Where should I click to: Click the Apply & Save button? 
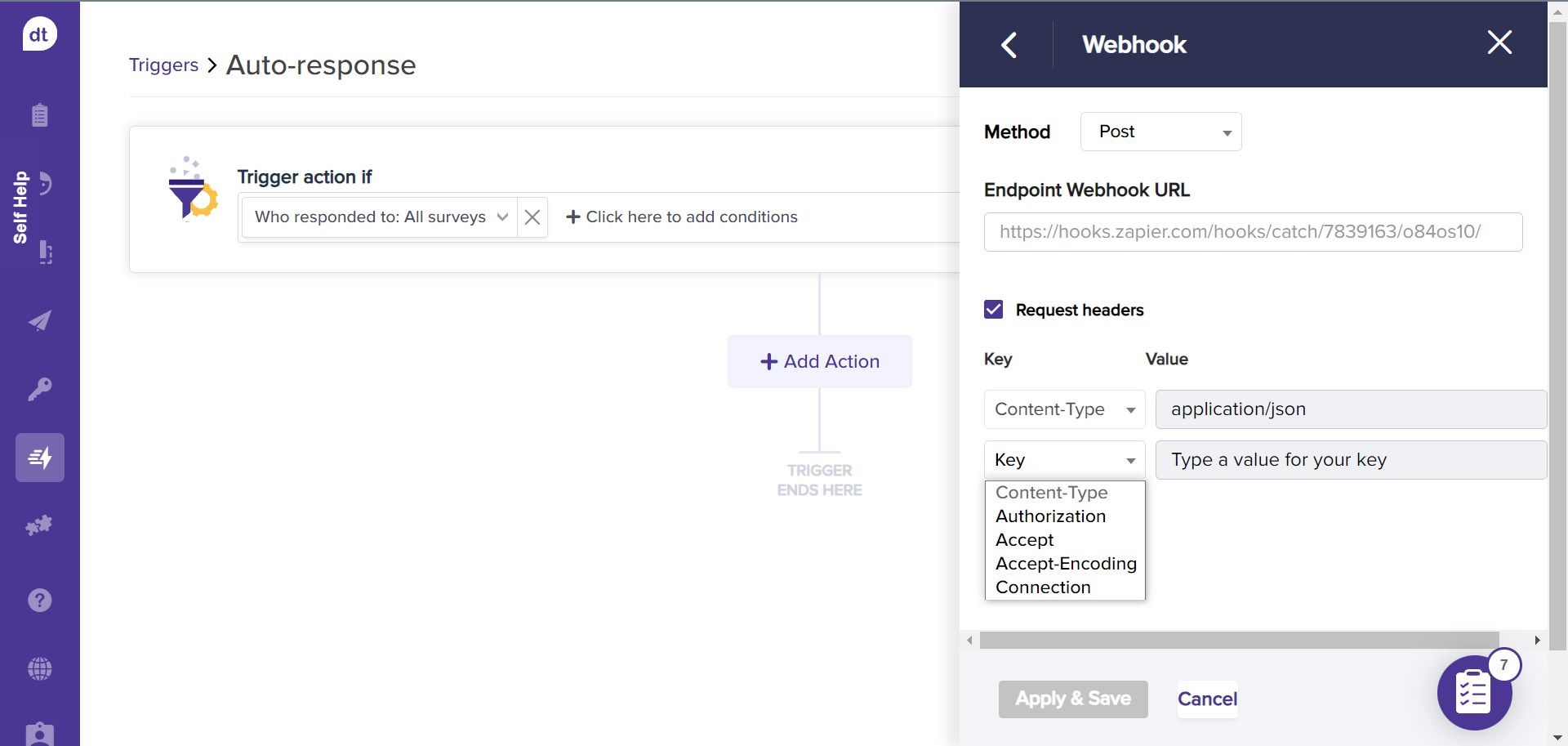[1072, 699]
